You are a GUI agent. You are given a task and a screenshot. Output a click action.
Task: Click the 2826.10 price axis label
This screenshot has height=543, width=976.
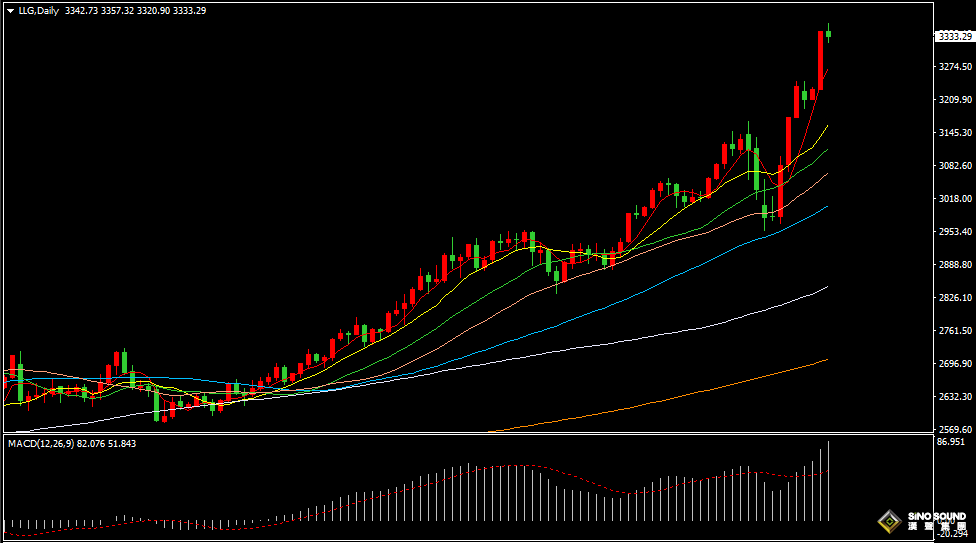tap(955, 298)
